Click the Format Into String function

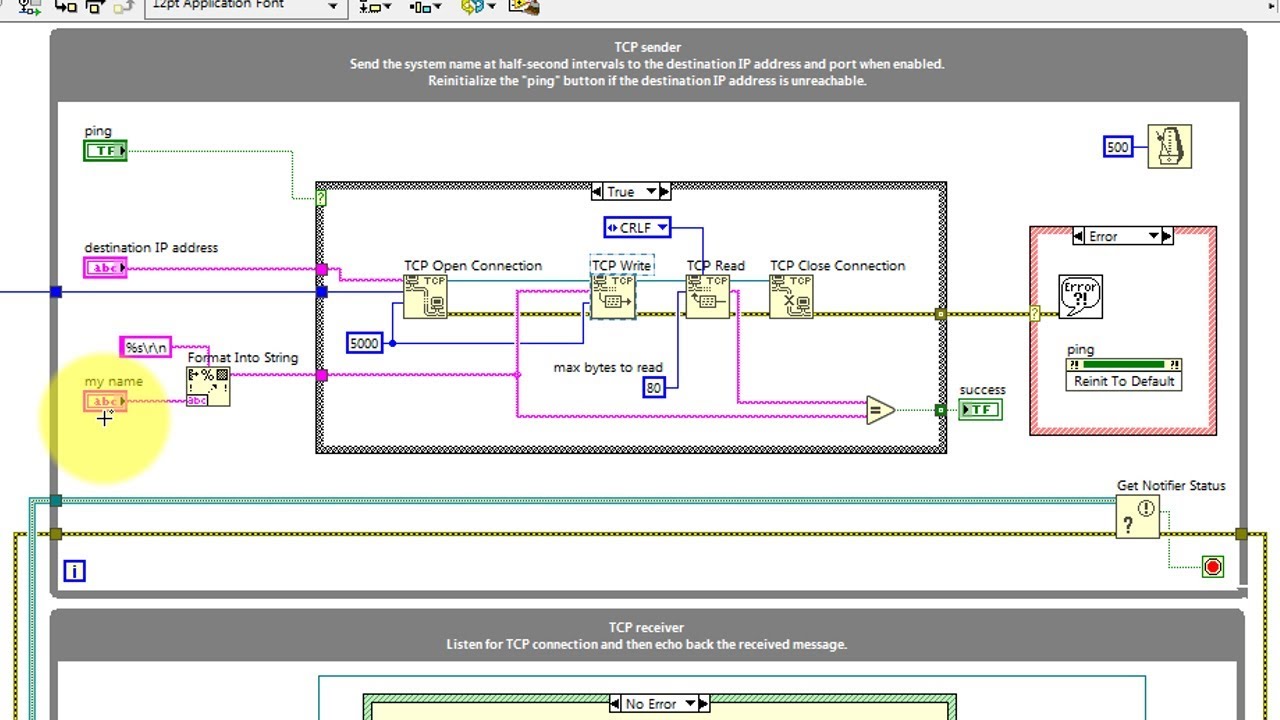point(208,386)
